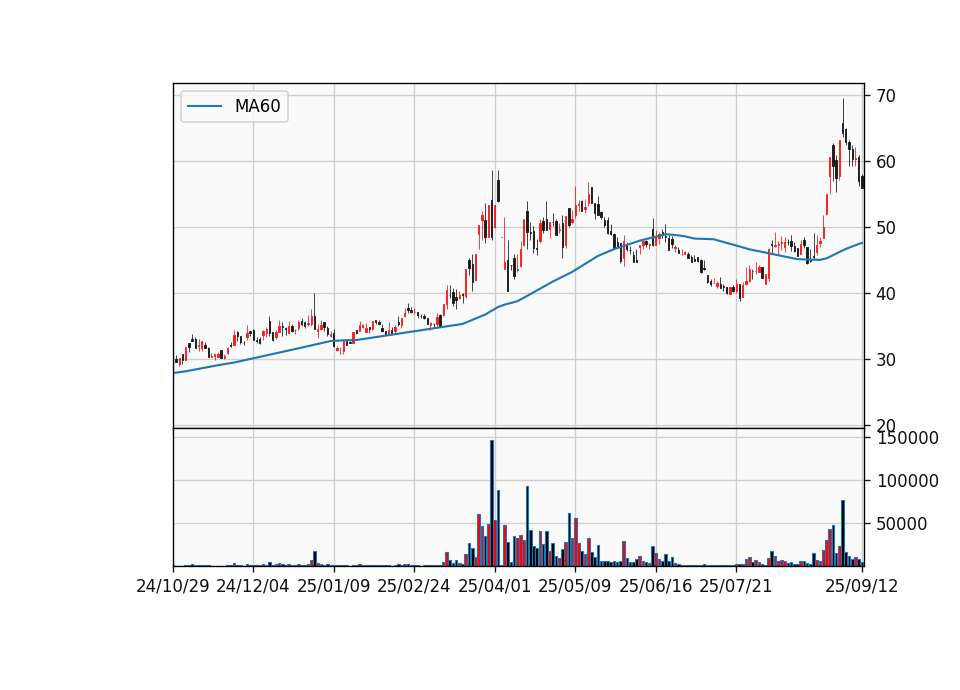The height and width of the screenshot is (690, 960).
Task: Click the volume axis value 100000
Action: [908, 481]
